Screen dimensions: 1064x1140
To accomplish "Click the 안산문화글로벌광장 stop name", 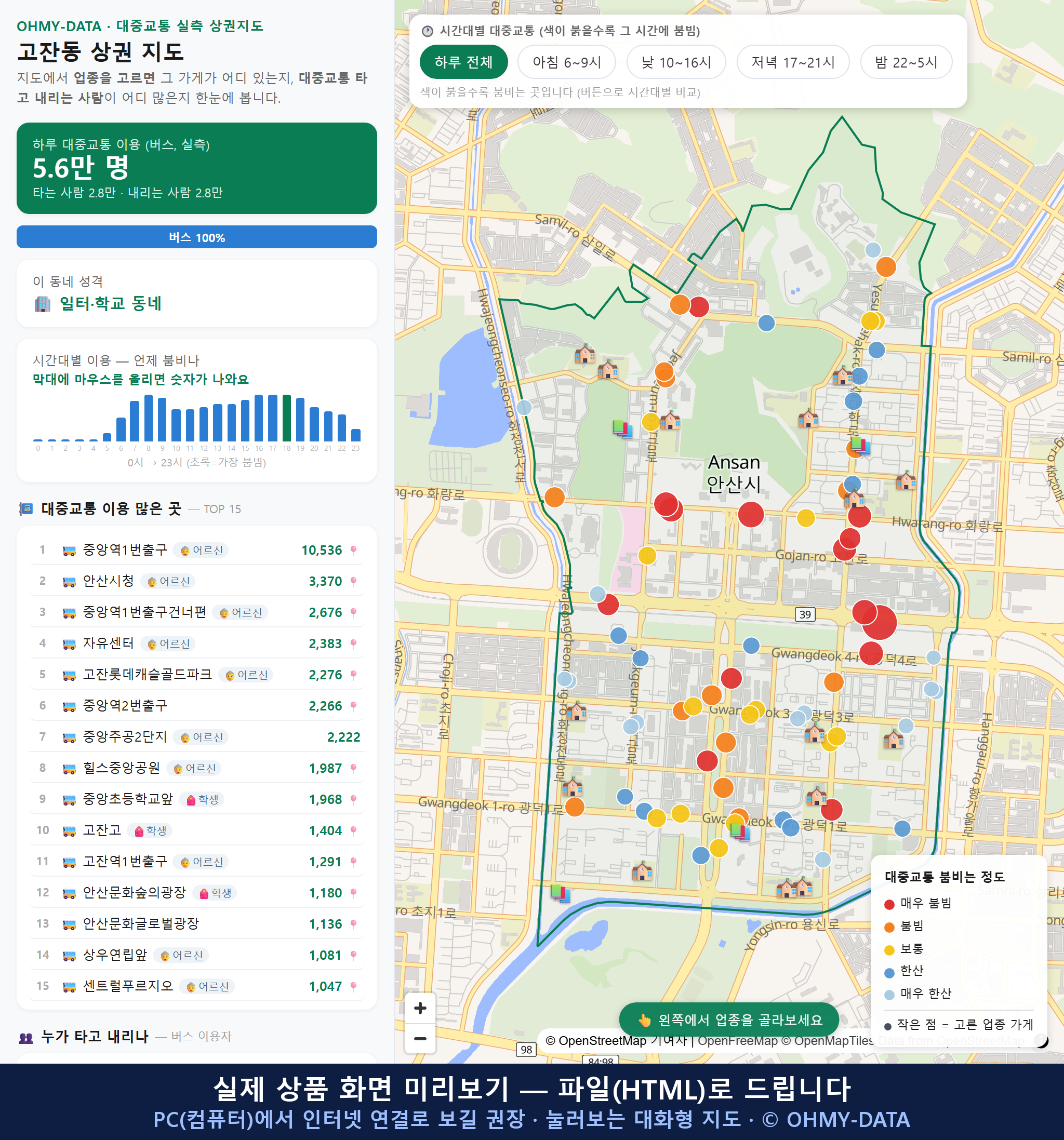I will 140,924.
